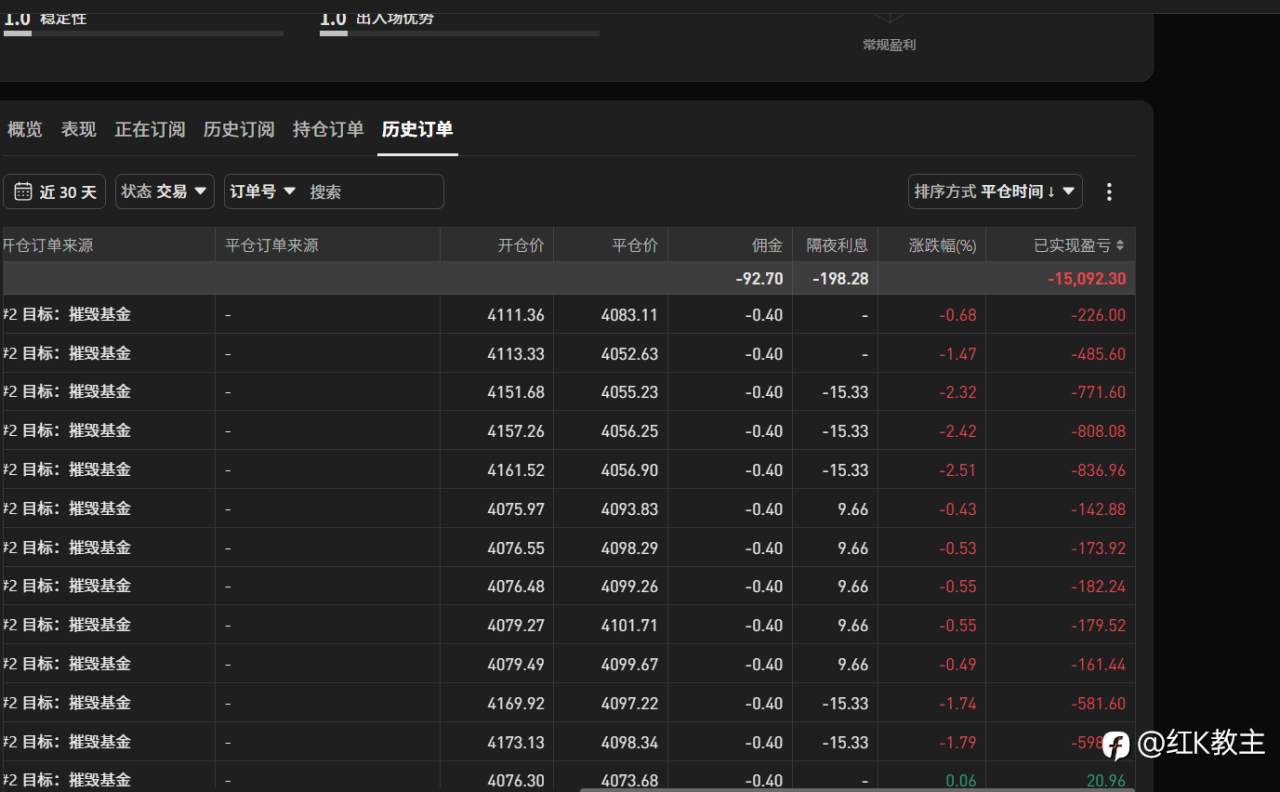
Task: Switch to the 表现 tab
Action: point(79,129)
